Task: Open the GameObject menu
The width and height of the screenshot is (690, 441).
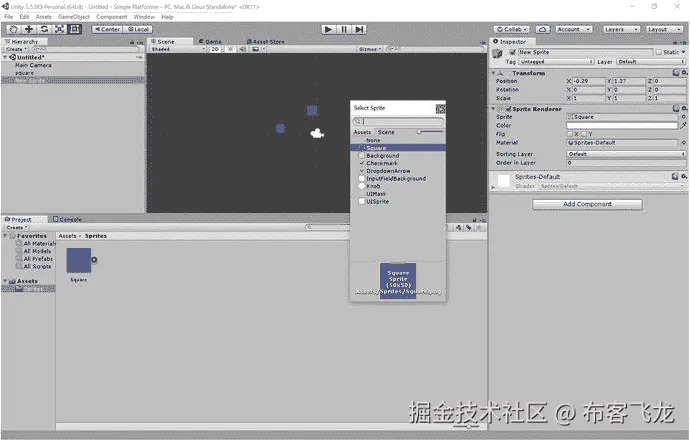Action: pos(74,17)
